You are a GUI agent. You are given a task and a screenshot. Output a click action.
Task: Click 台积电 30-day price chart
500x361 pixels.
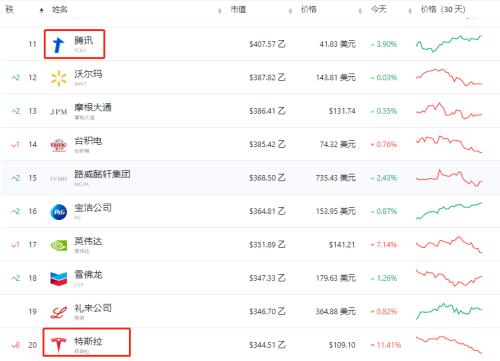449,144
